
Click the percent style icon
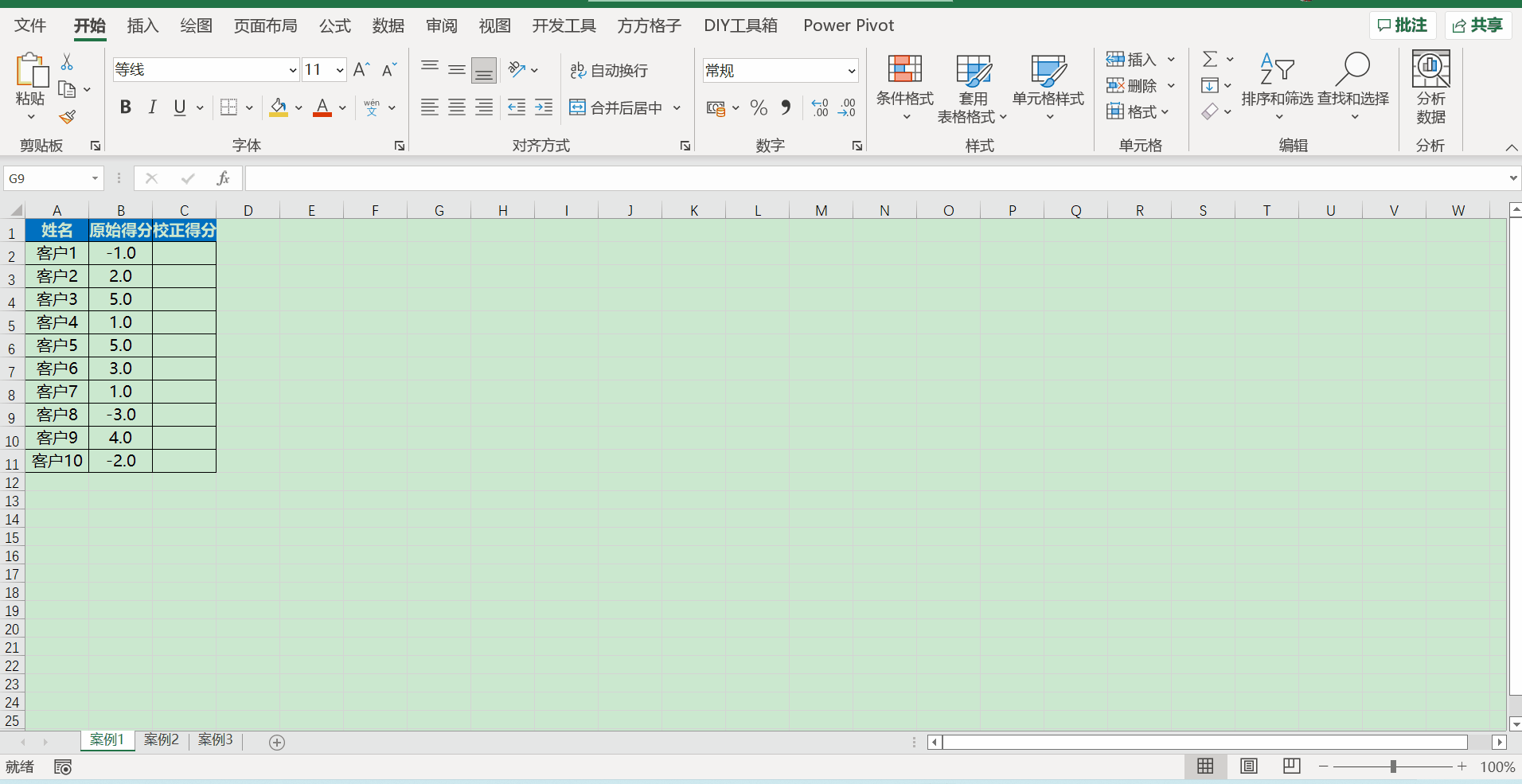(x=759, y=107)
